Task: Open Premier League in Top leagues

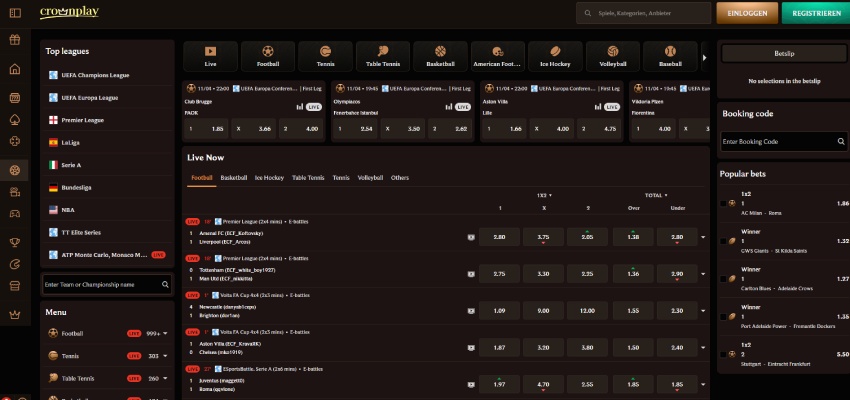Action: coord(107,120)
